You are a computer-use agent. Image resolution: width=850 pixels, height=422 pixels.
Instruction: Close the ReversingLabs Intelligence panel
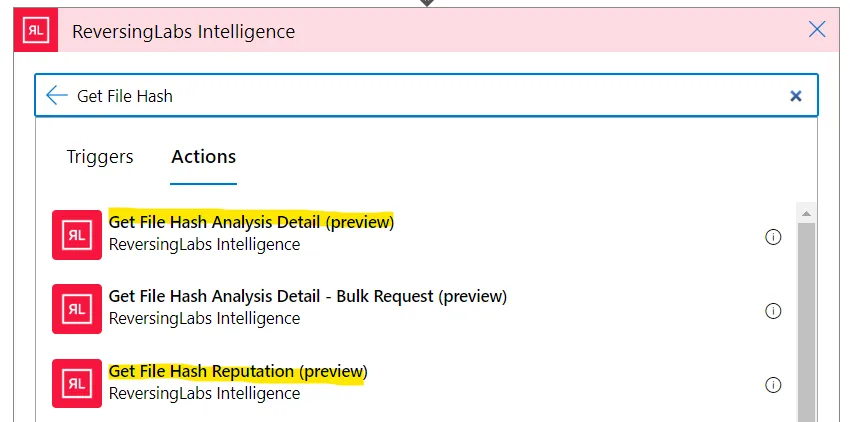point(817,30)
